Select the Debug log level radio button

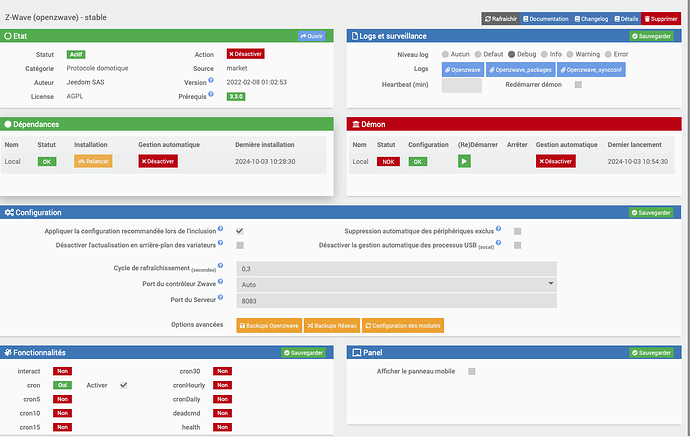pos(510,54)
